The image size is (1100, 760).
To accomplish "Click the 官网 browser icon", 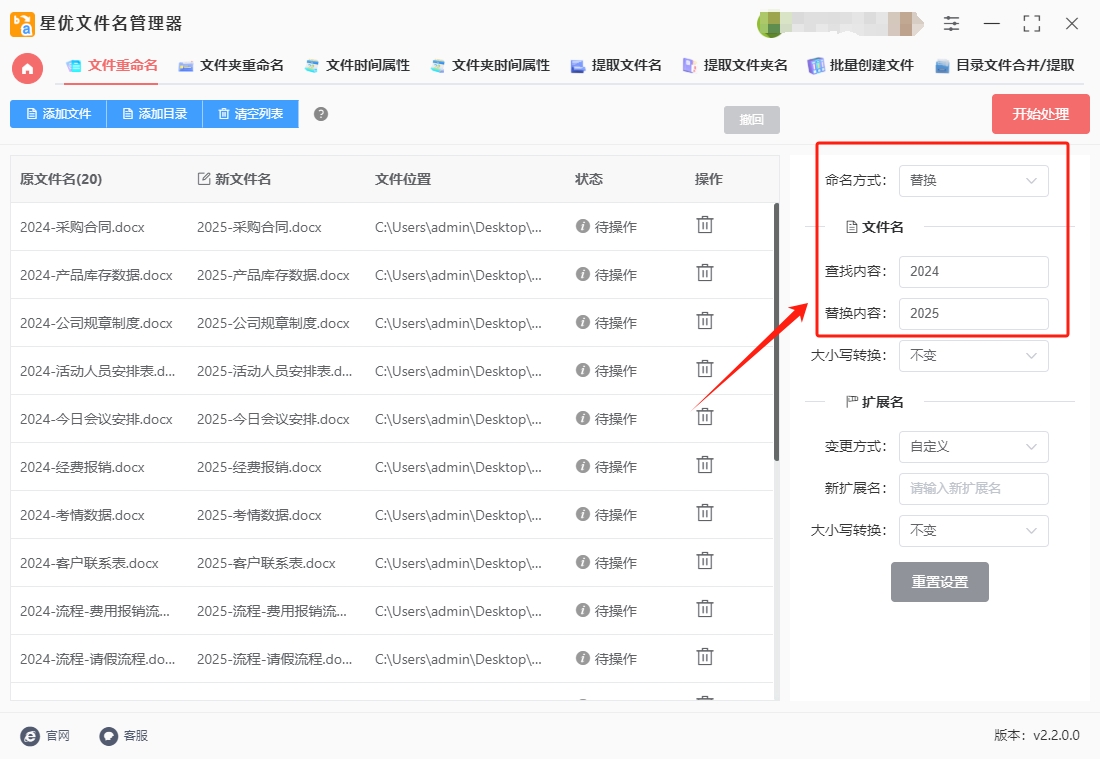I will (30, 735).
